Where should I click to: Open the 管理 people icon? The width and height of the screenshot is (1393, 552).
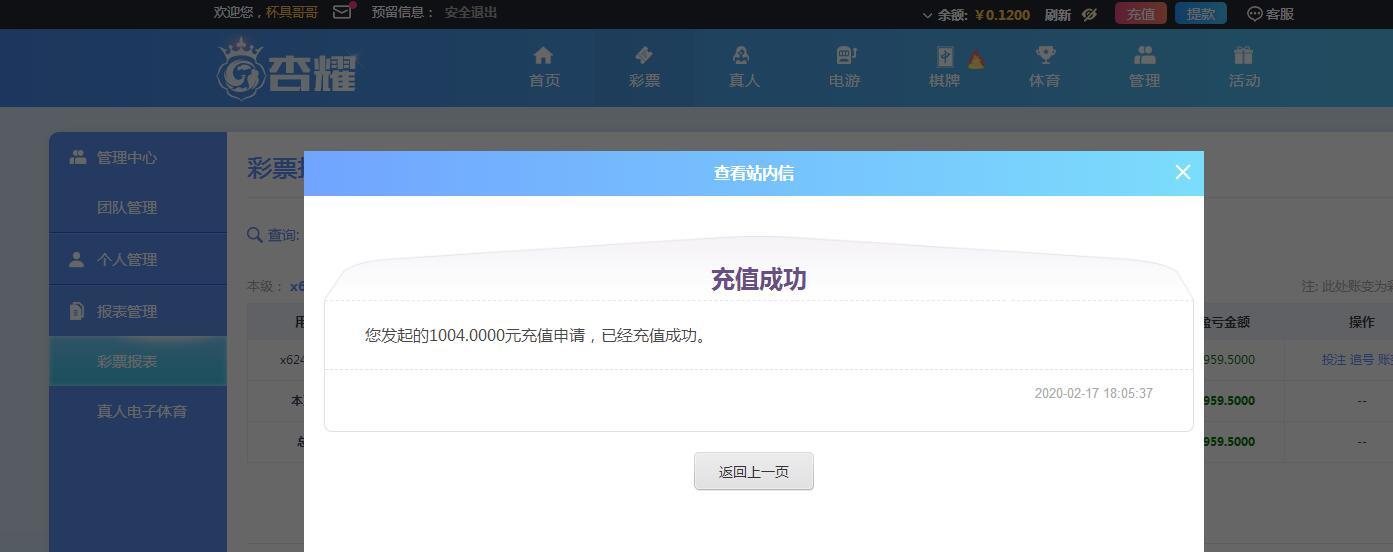pos(1145,55)
